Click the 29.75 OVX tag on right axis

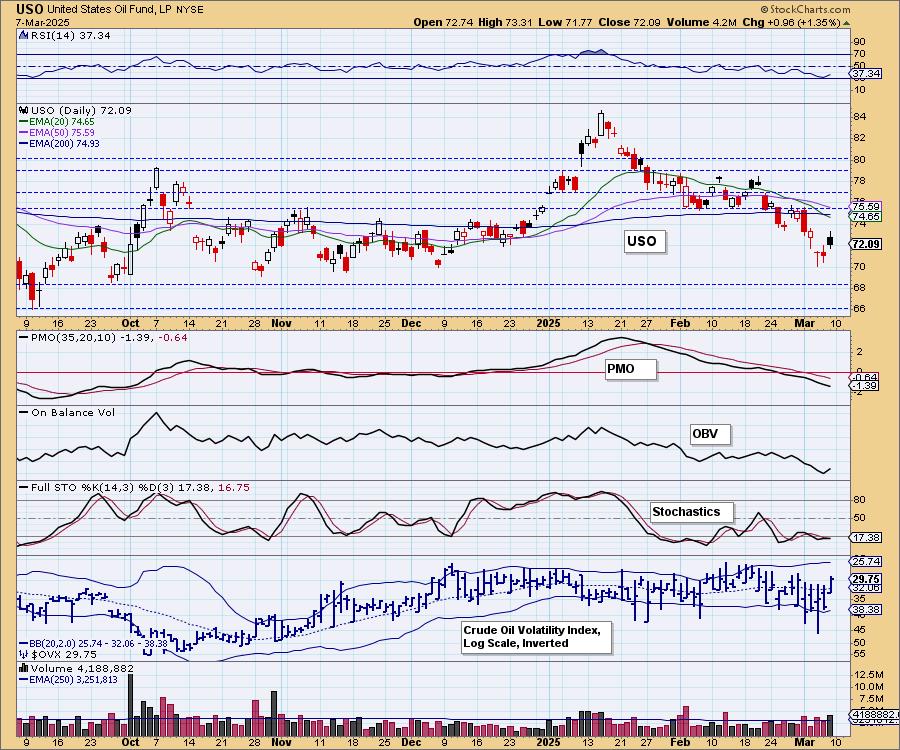(866, 579)
